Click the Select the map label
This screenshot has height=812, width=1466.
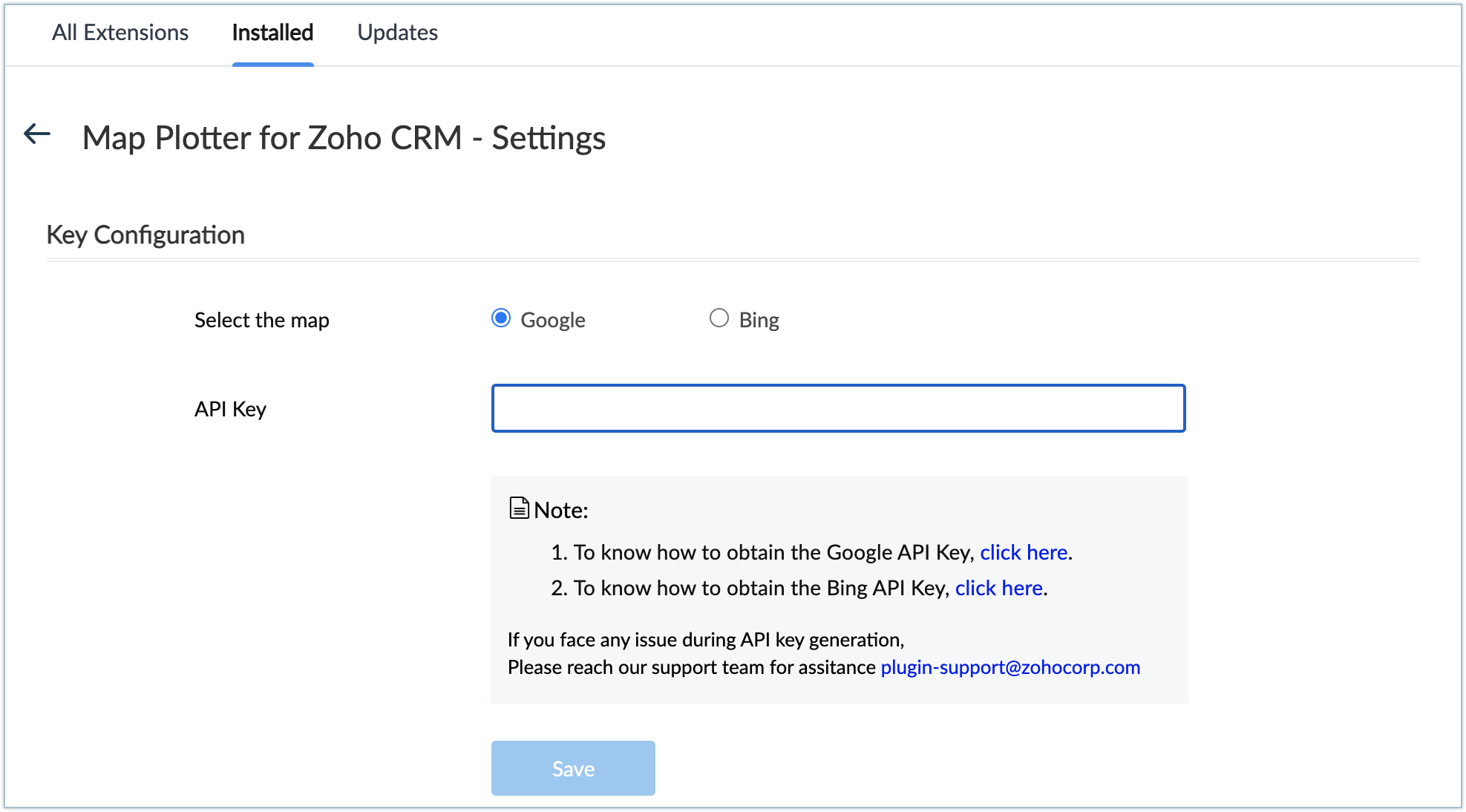261,320
